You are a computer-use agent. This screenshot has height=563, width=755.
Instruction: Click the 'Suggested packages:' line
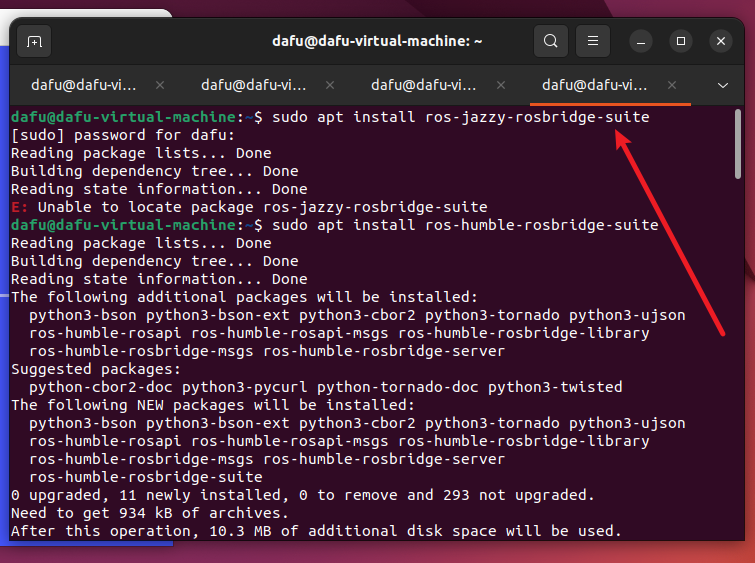click(96, 369)
